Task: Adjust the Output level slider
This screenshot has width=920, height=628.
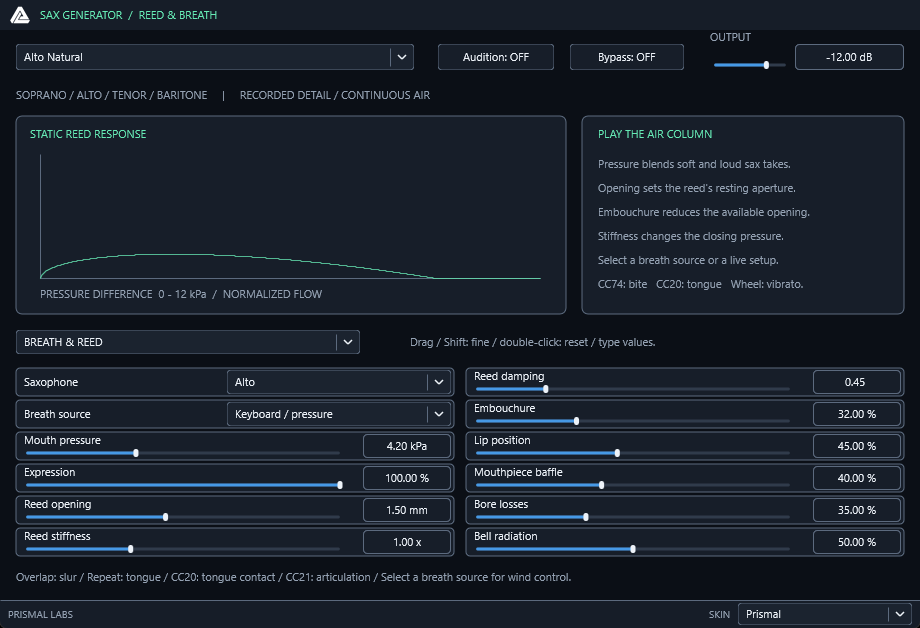Action: (749, 65)
